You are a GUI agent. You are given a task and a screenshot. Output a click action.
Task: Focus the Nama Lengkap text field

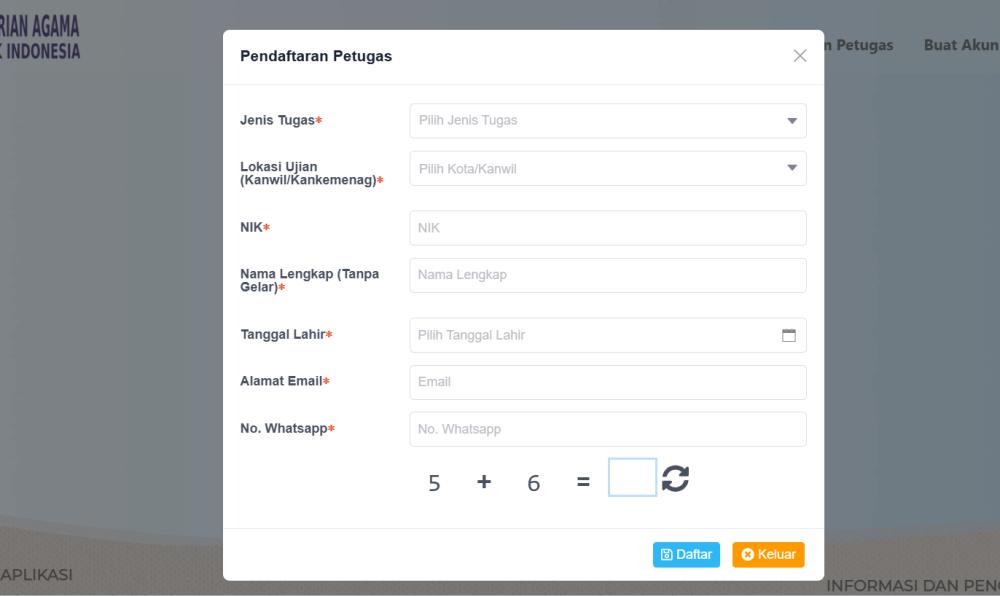tap(608, 275)
